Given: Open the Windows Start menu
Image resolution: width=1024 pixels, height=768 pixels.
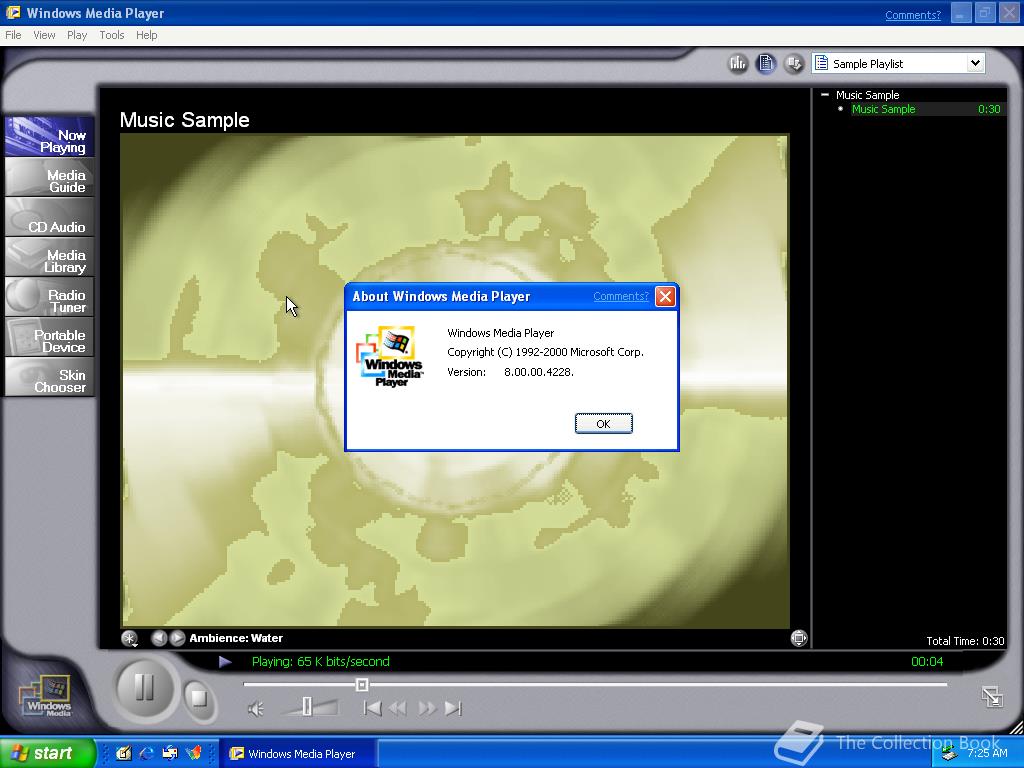Looking at the screenshot, I should (47, 753).
